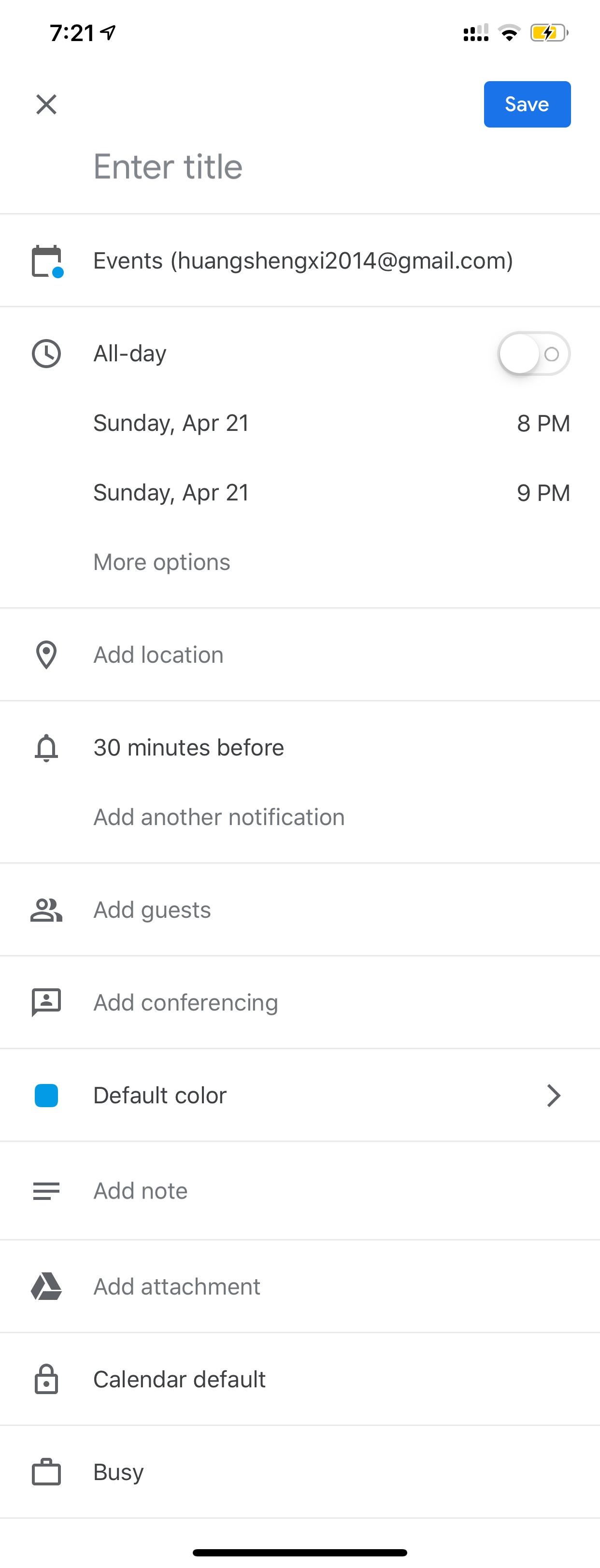Expand the Default color chevron
The image size is (600, 1568).
(x=553, y=1095)
